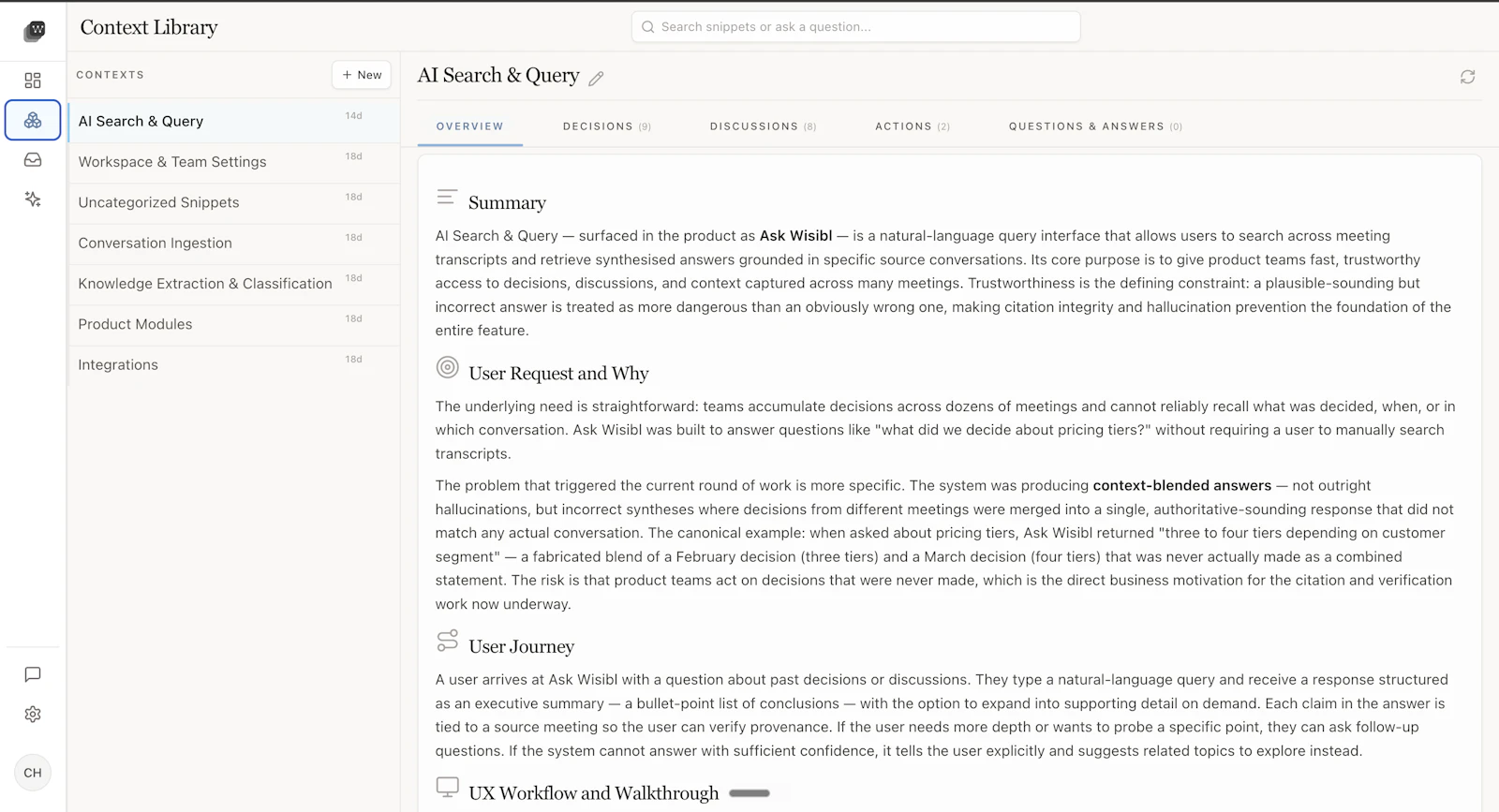Switch to the Overview tab
1499x812 pixels.
tap(470, 126)
